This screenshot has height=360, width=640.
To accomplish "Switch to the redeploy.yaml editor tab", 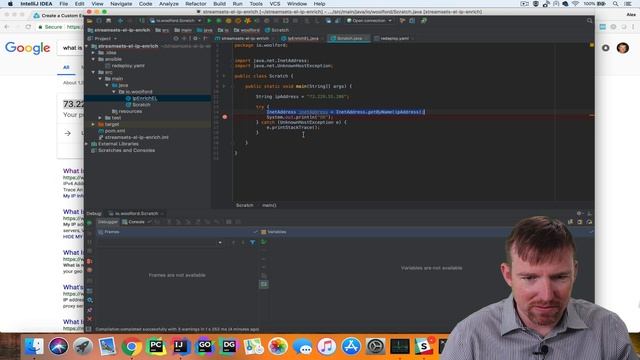I will click(x=394, y=38).
